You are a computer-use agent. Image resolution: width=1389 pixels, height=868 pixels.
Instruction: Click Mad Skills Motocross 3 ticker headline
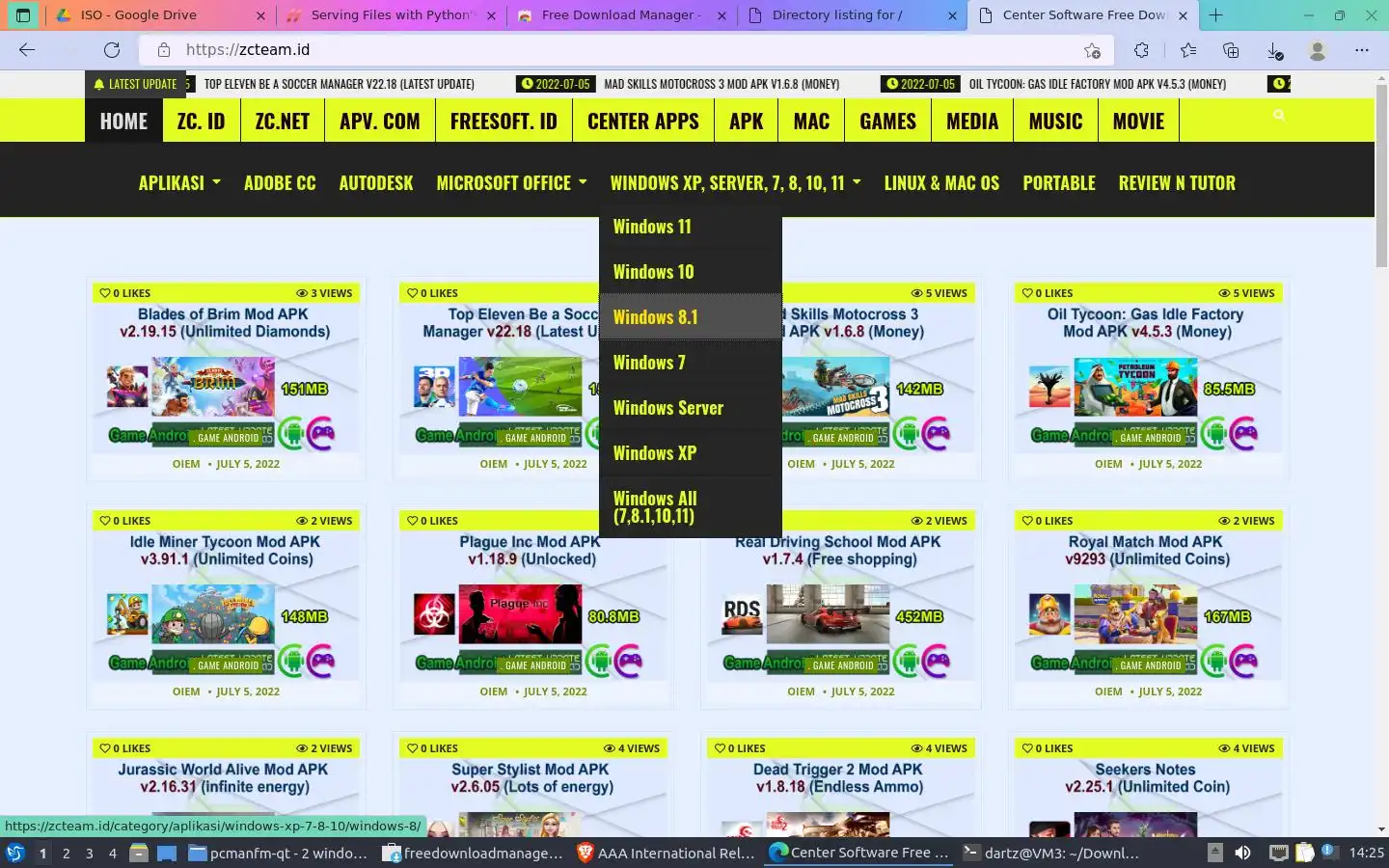click(722, 84)
